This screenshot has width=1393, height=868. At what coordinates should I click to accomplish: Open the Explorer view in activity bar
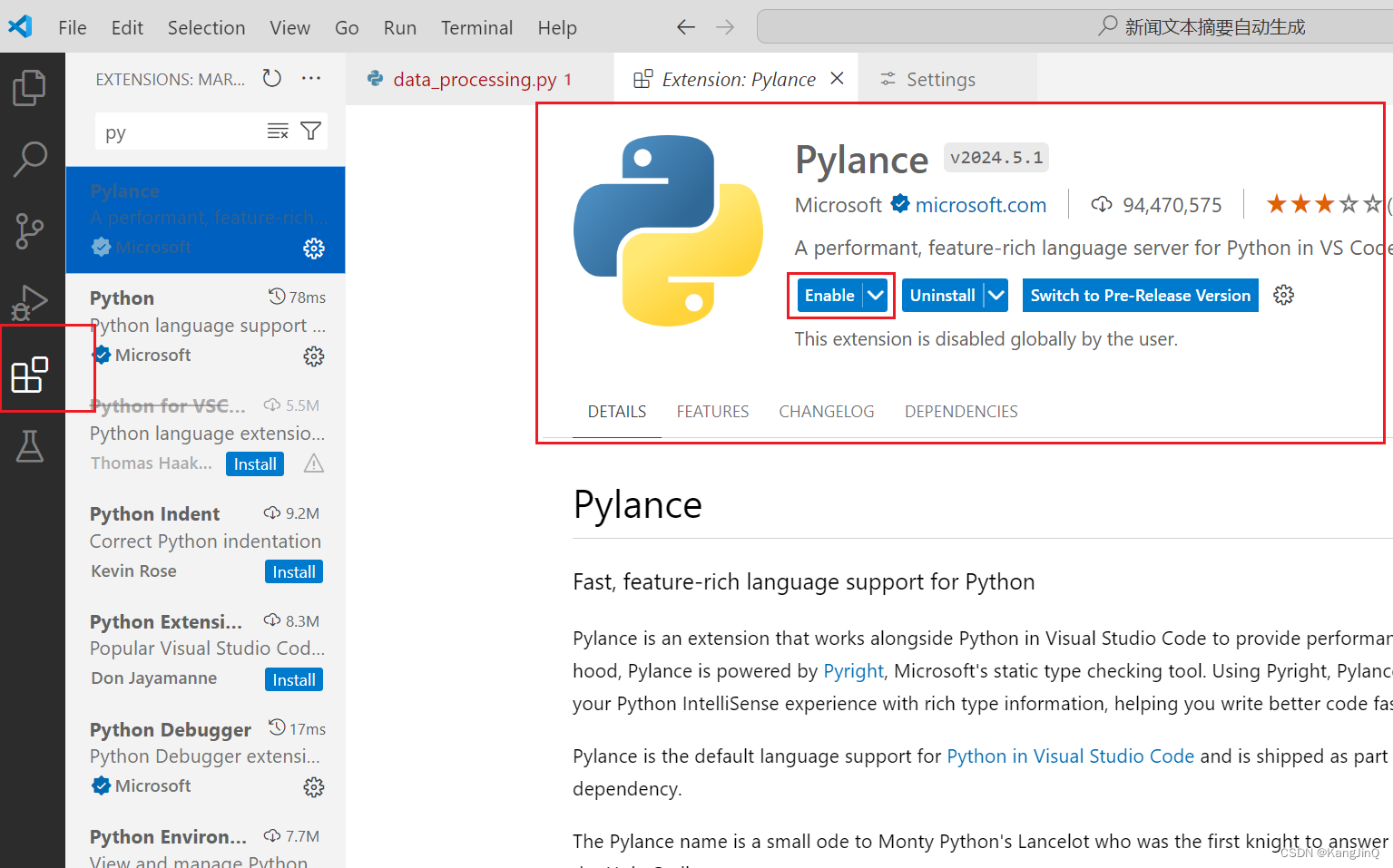pyautogui.click(x=30, y=88)
